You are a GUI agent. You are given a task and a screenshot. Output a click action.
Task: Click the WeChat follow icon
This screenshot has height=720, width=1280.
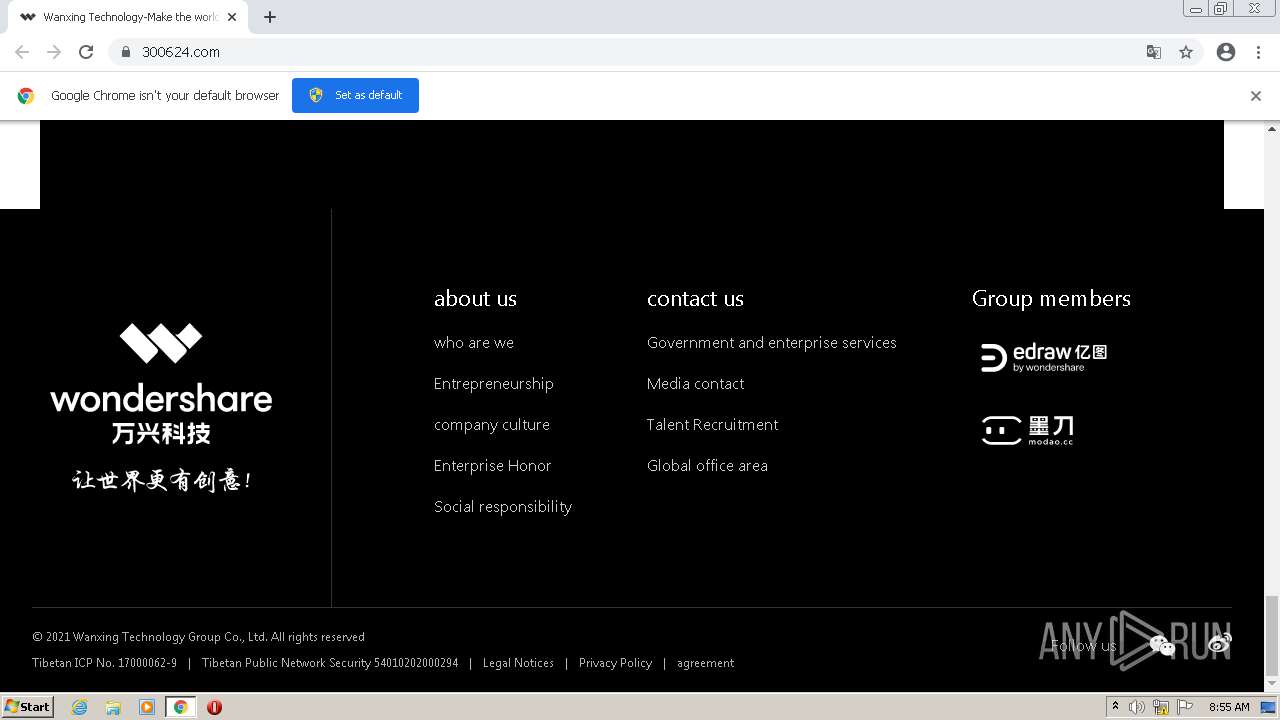pos(1162,645)
